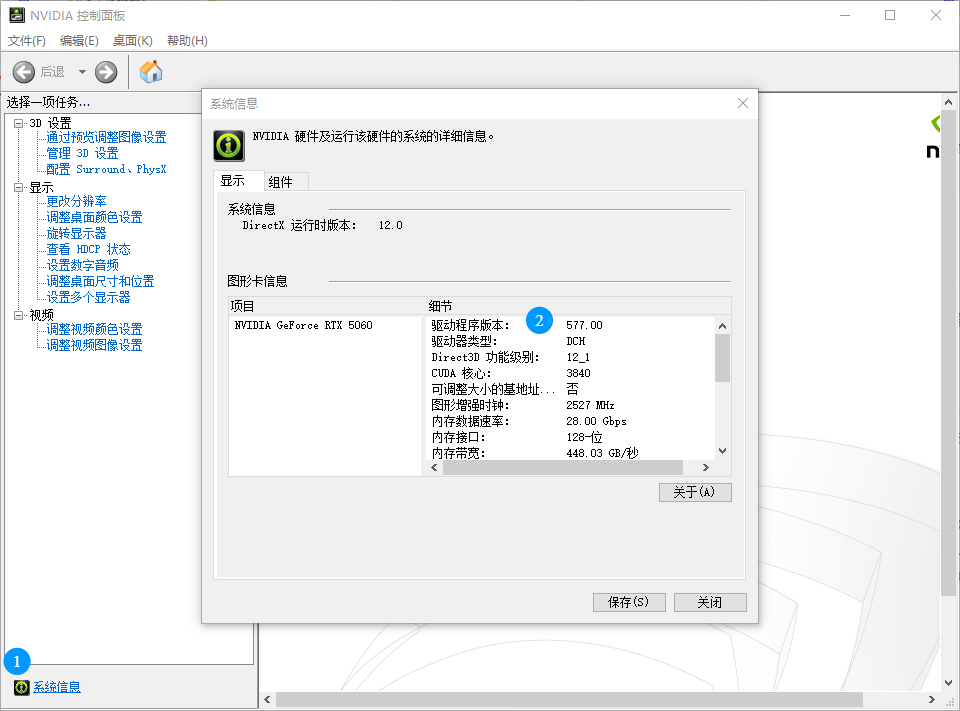Open the Home icon in toolbar
This screenshot has height=711, width=960.
tap(151, 72)
